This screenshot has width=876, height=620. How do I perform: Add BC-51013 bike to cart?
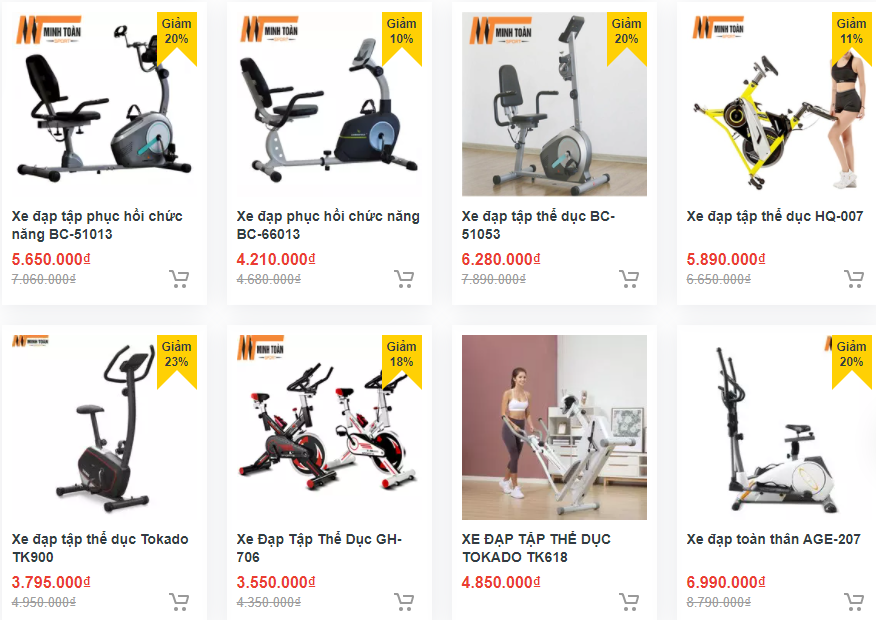point(179,278)
